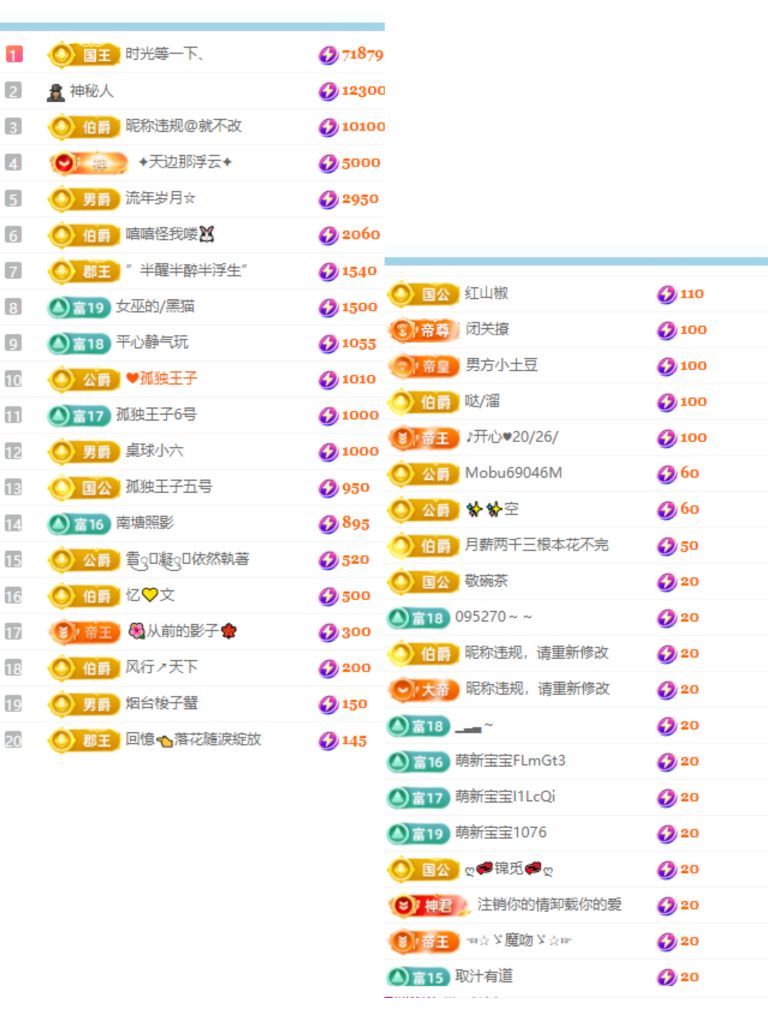This screenshot has height=1024, width=768.
Task: Click the 郡王 badge beside 半醒半醉半浮生
Action: [x=84, y=271]
